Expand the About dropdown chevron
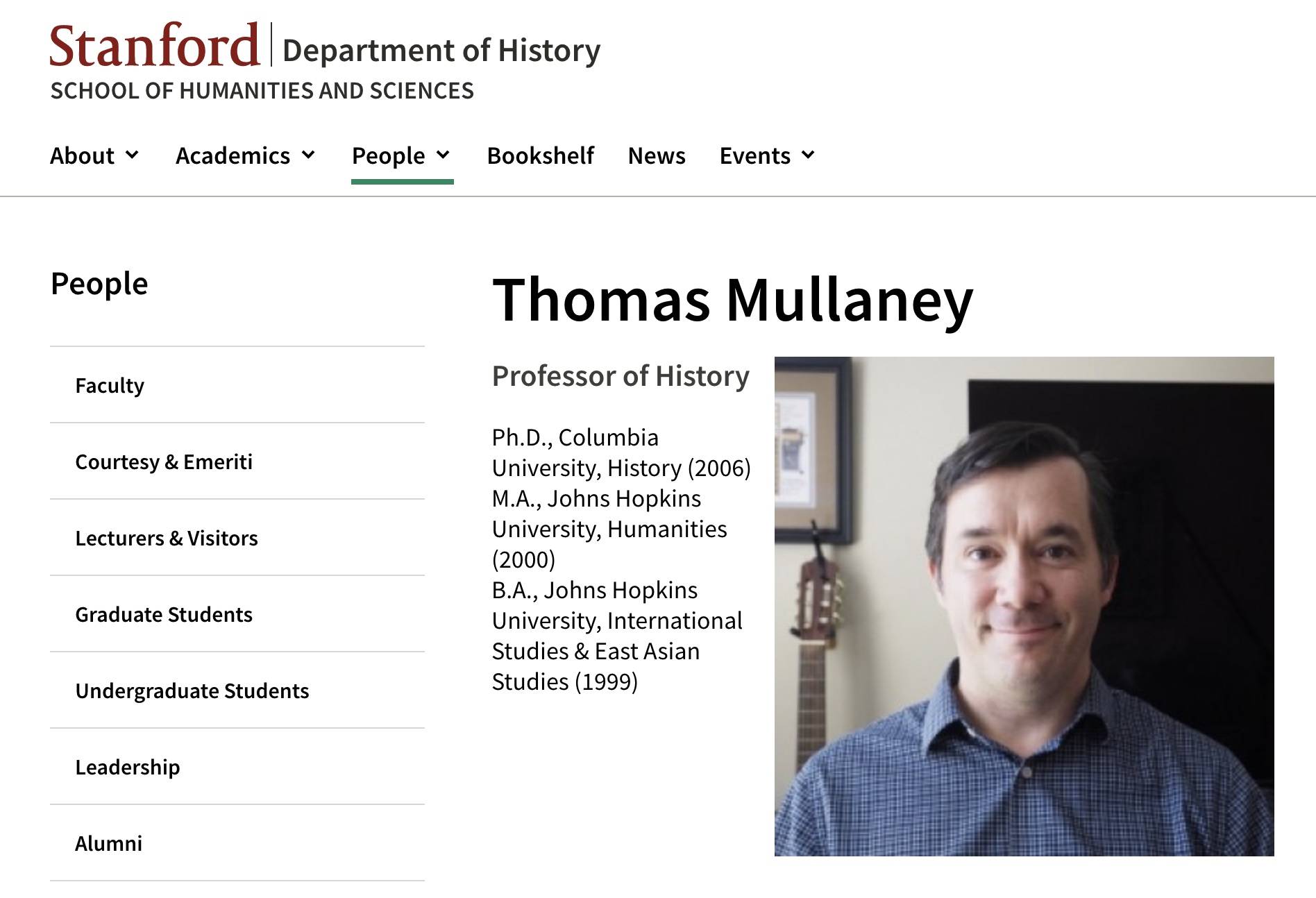 (x=132, y=155)
